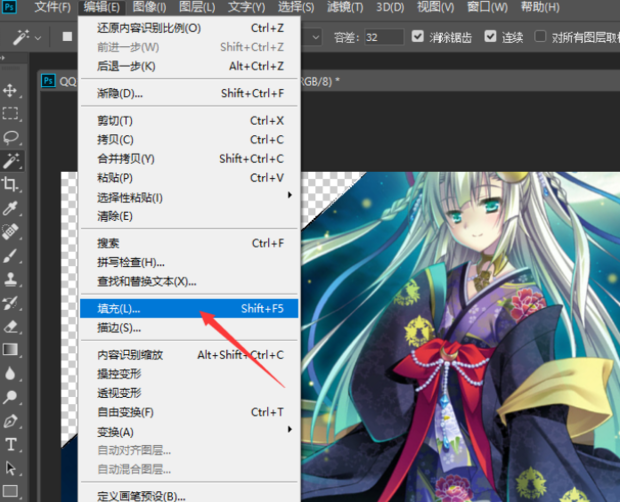The height and width of the screenshot is (502, 620).
Task: Open the 视图(V) menu
Action: 435,7
